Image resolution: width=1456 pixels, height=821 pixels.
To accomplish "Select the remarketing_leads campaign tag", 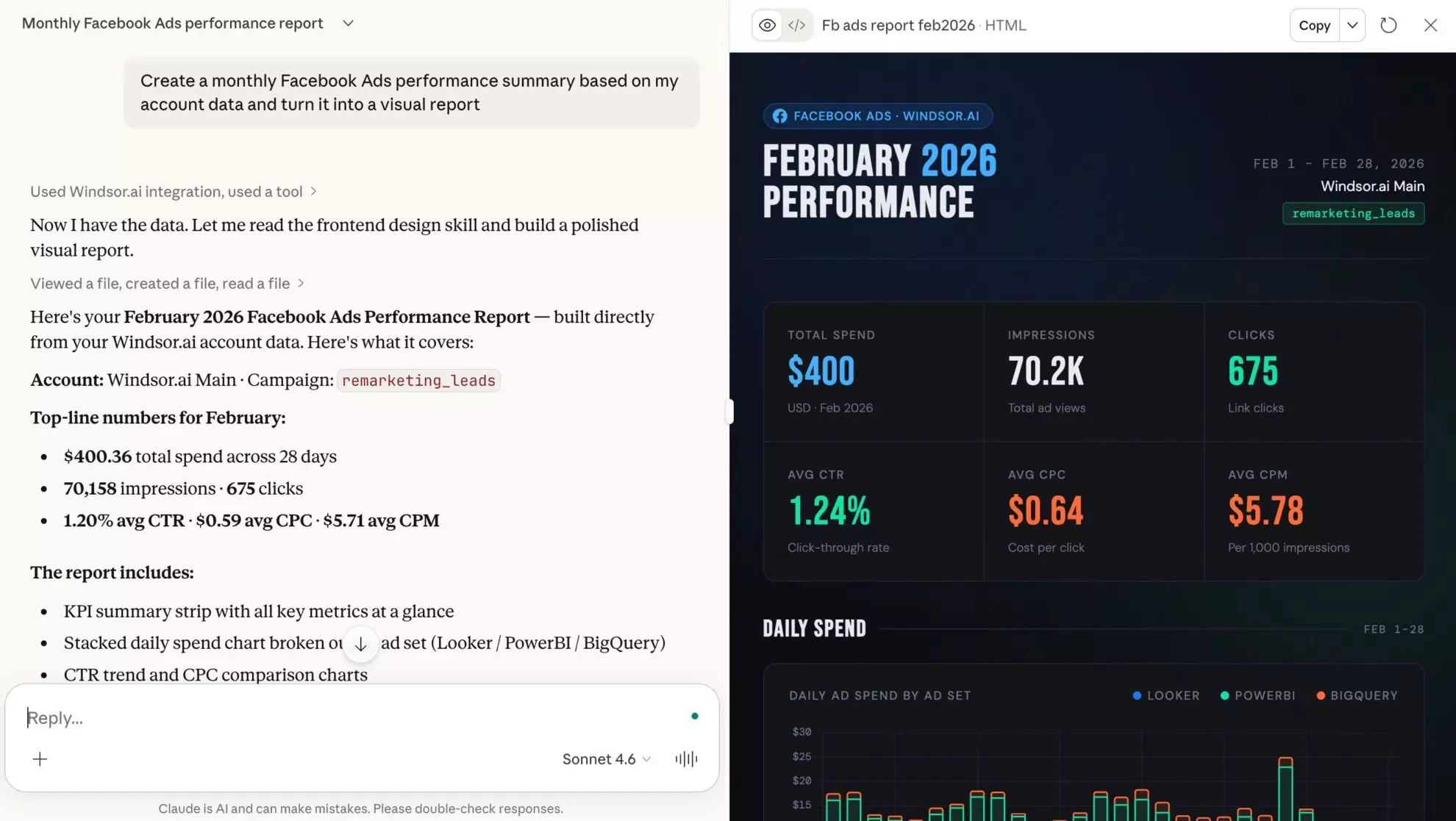I will [x=1353, y=213].
